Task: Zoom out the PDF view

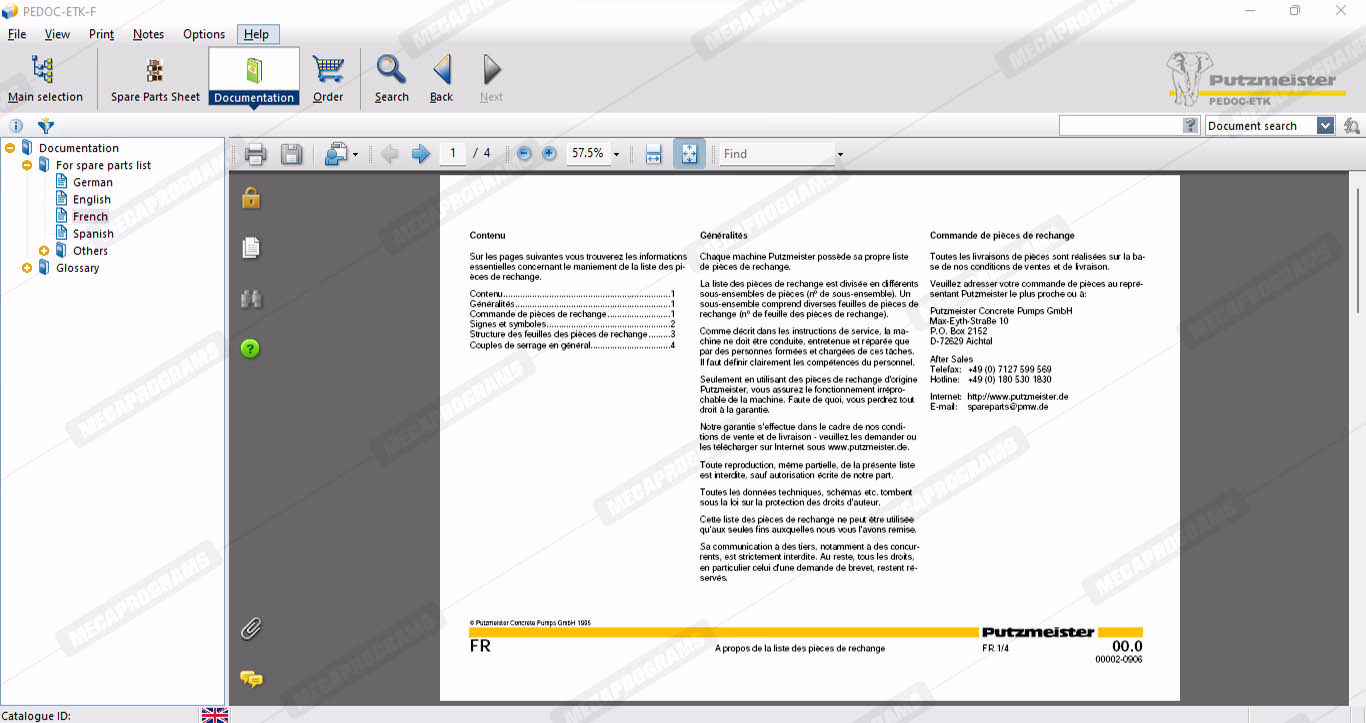Action: click(524, 154)
